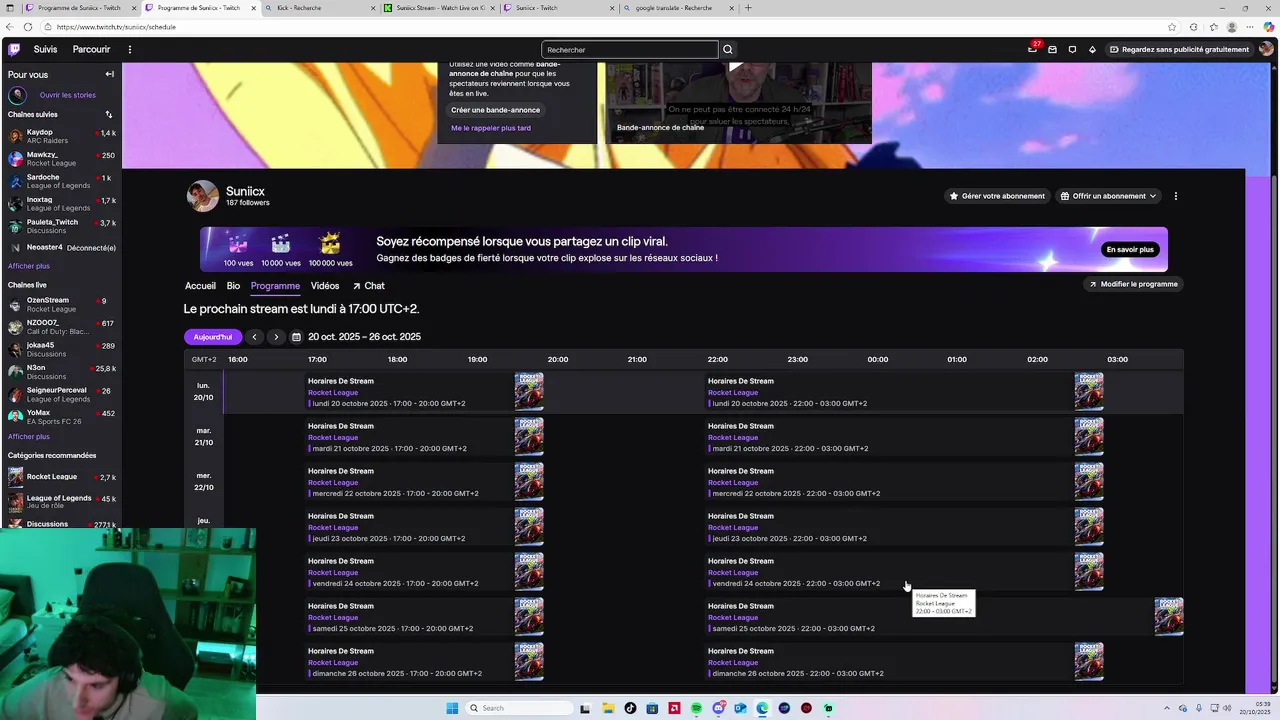
Task: Open Microsoft Edge taskbar icon
Action: pyautogui.click(x=762, y=708)
